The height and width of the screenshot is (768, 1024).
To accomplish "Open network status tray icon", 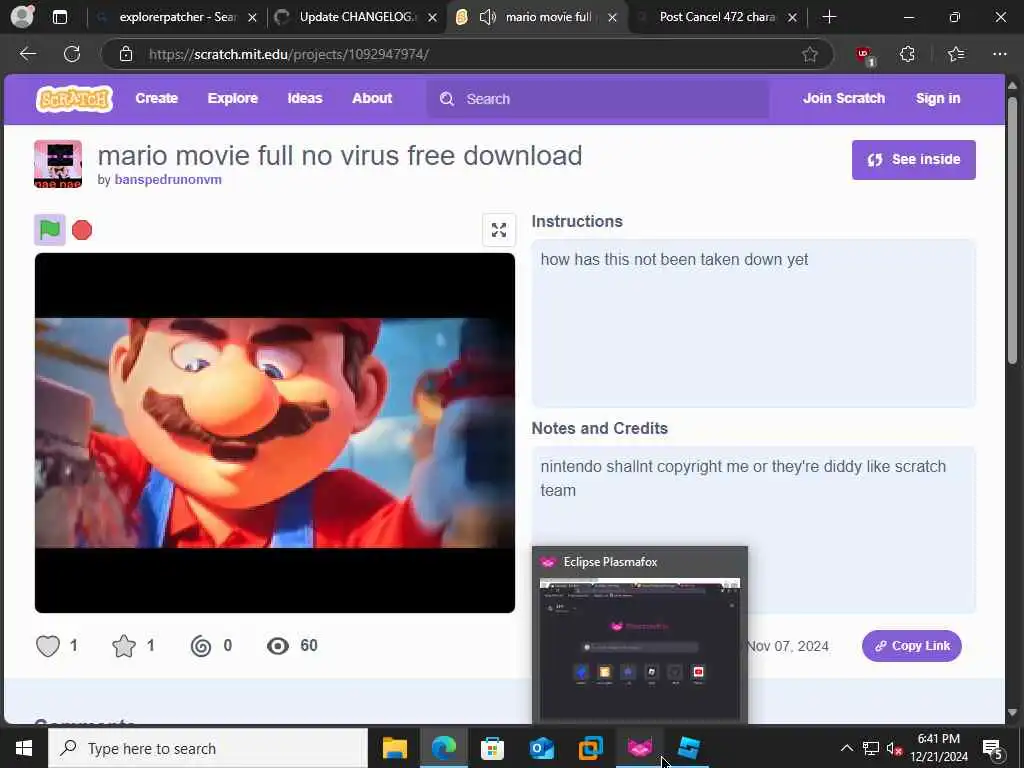I will [871, 748].
